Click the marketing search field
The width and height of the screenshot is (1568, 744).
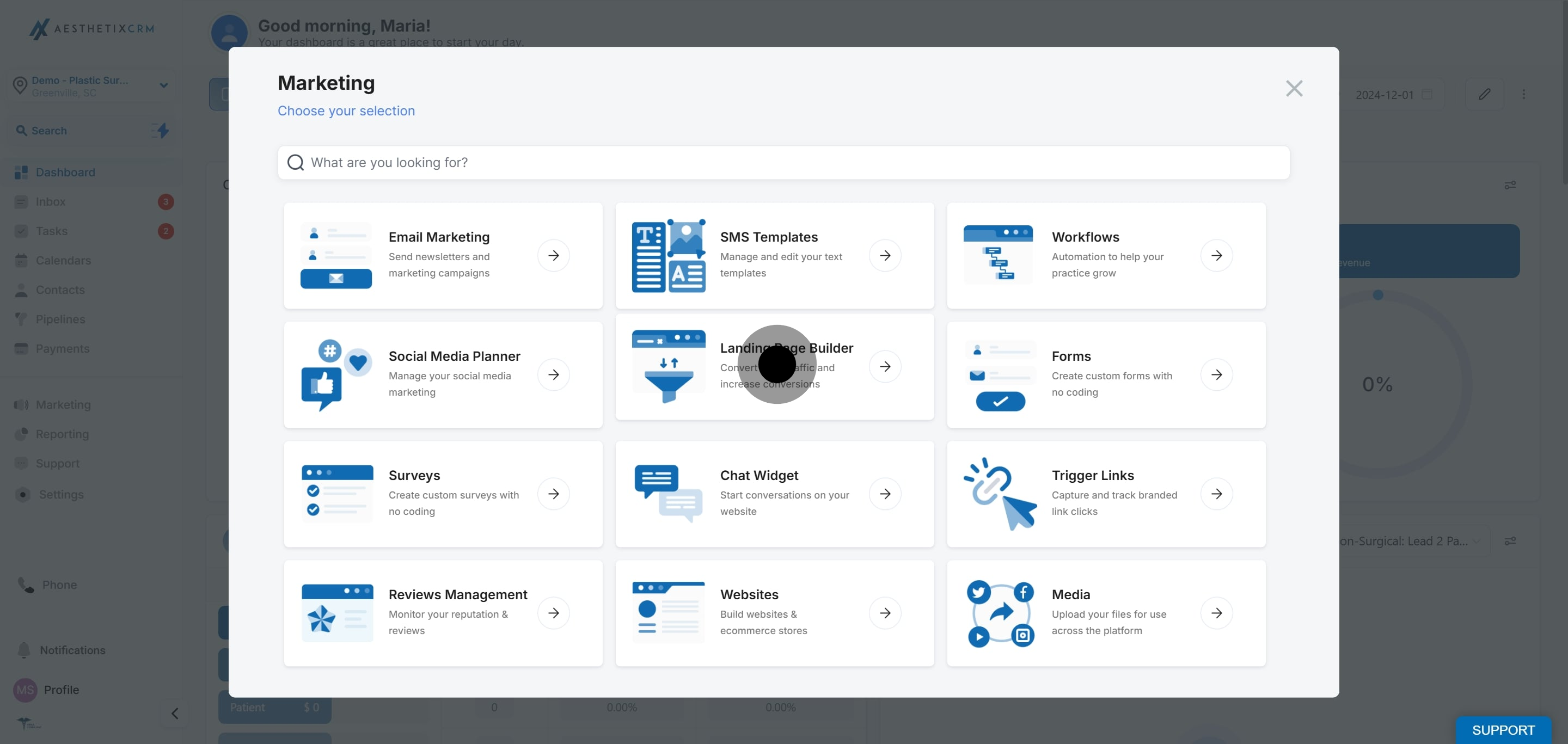point(783,162)
